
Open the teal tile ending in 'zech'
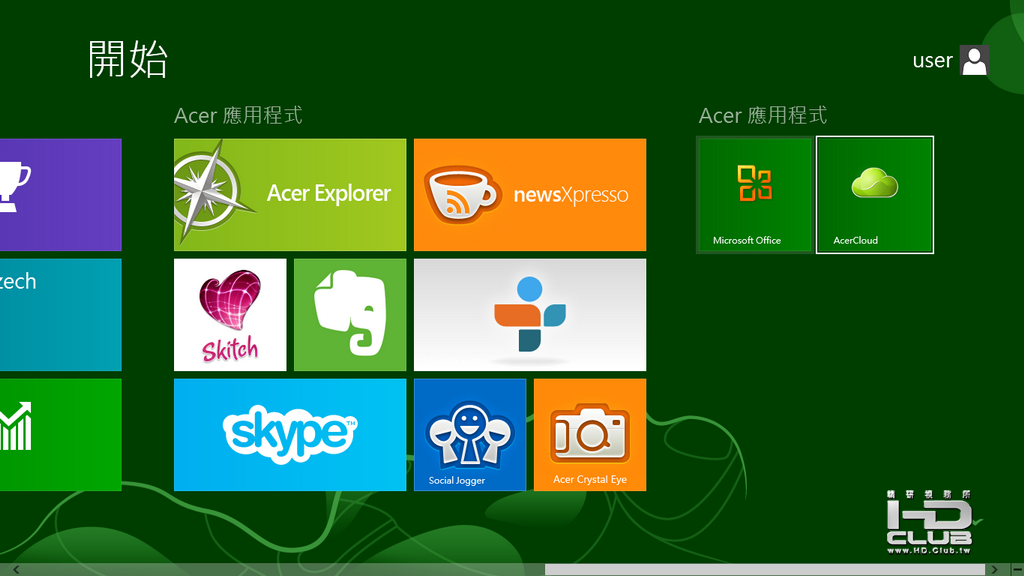pyautogui.click(x=61, y=315)
